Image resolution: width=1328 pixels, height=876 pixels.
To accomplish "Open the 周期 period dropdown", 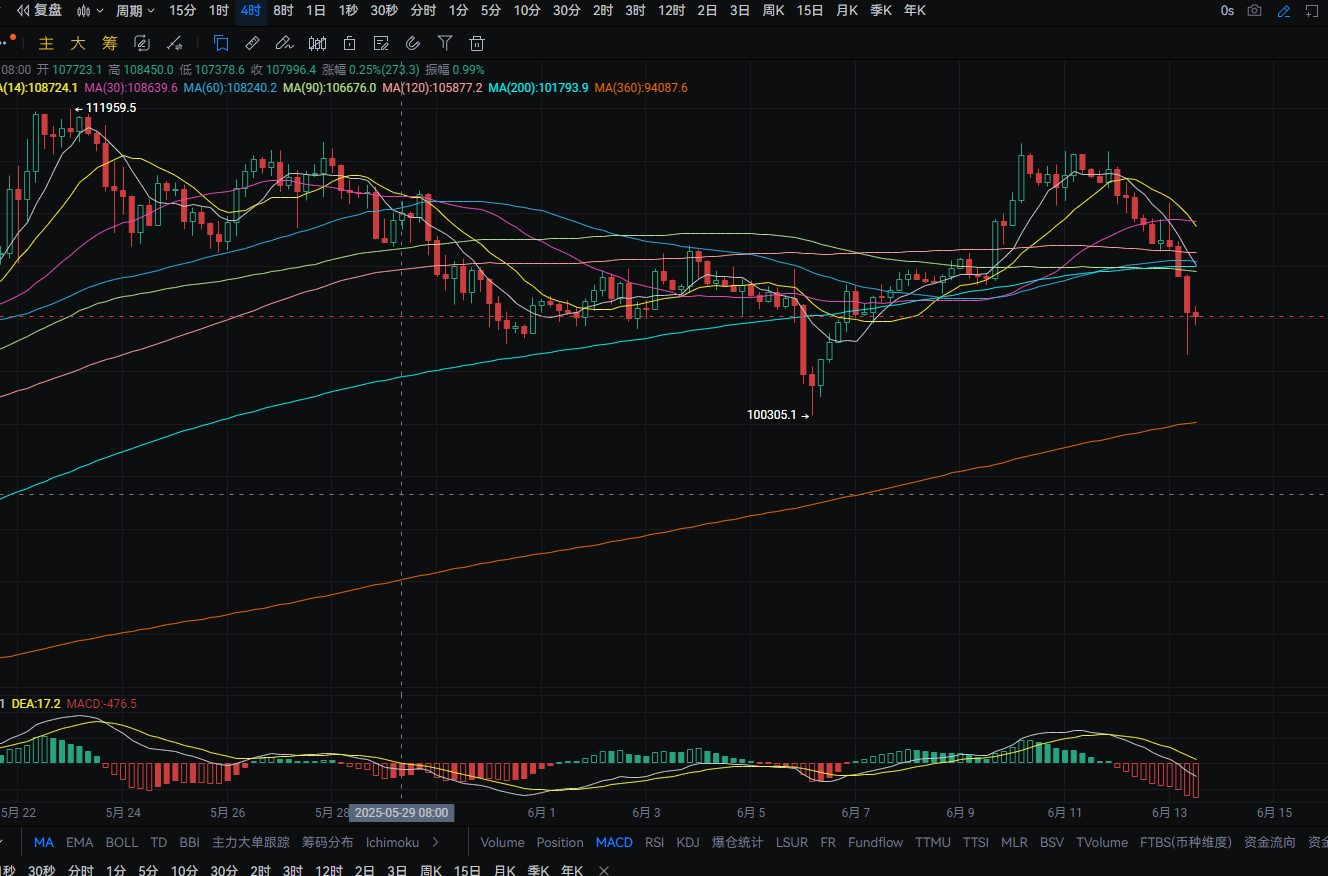I will (135, 11).
